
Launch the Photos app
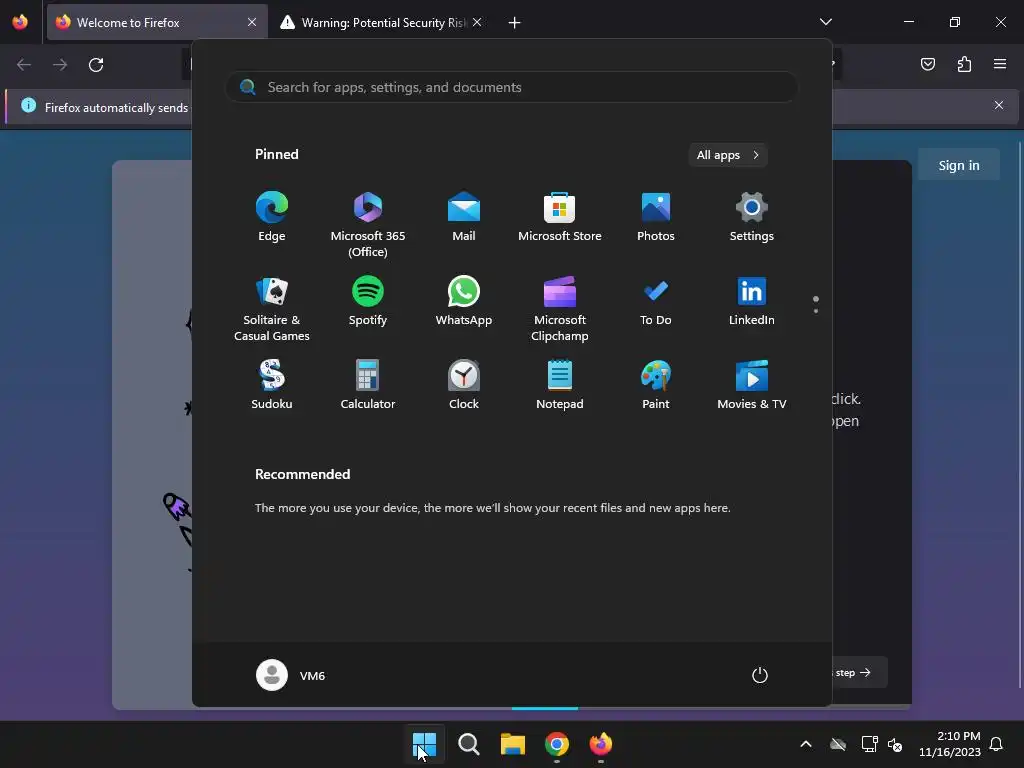(656, 217)
